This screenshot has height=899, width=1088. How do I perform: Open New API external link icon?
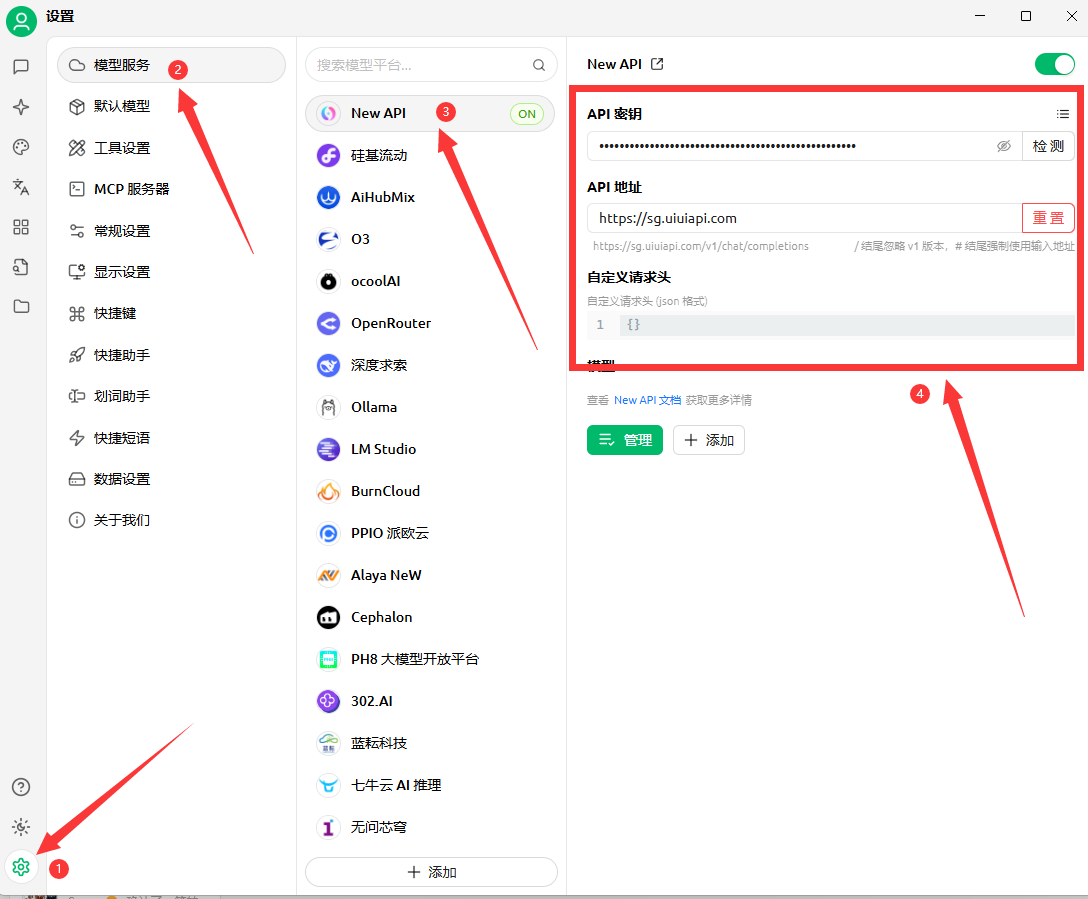[657, 64]
